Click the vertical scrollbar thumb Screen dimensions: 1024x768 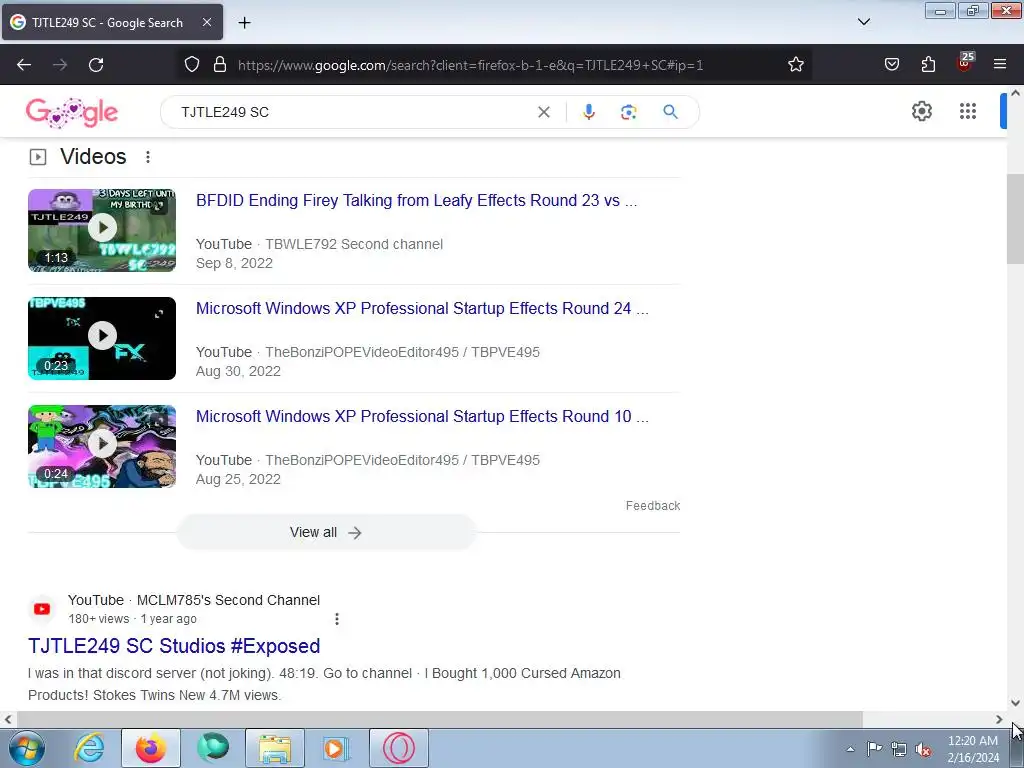pyautogui.click(x=1015, y=219)
